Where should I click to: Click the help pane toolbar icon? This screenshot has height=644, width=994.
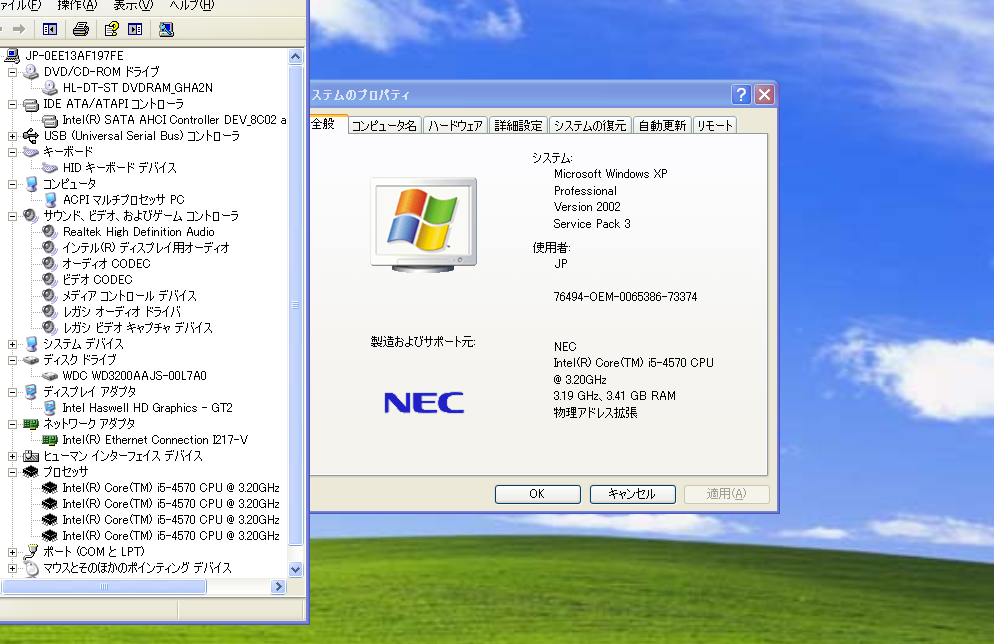click(135, 29)
